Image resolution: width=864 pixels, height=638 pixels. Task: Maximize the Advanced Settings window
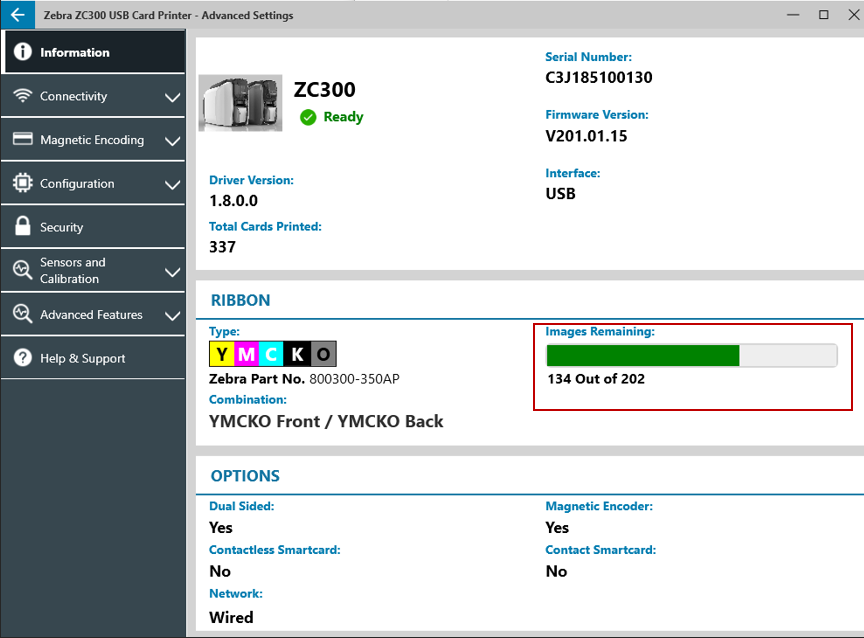click(x=823, y=15)
